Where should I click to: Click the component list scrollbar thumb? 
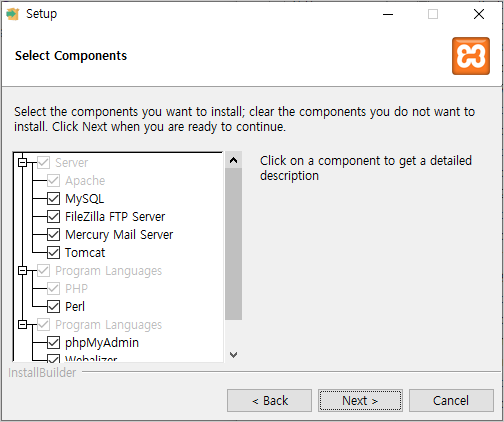pyautogui.click(x=233, y=244)
